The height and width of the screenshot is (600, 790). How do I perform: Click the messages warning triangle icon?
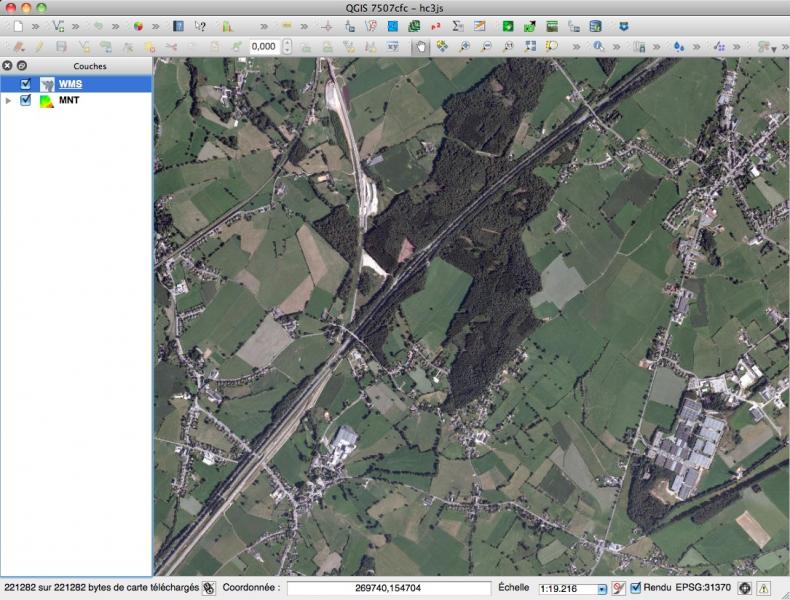coord(764,589)
